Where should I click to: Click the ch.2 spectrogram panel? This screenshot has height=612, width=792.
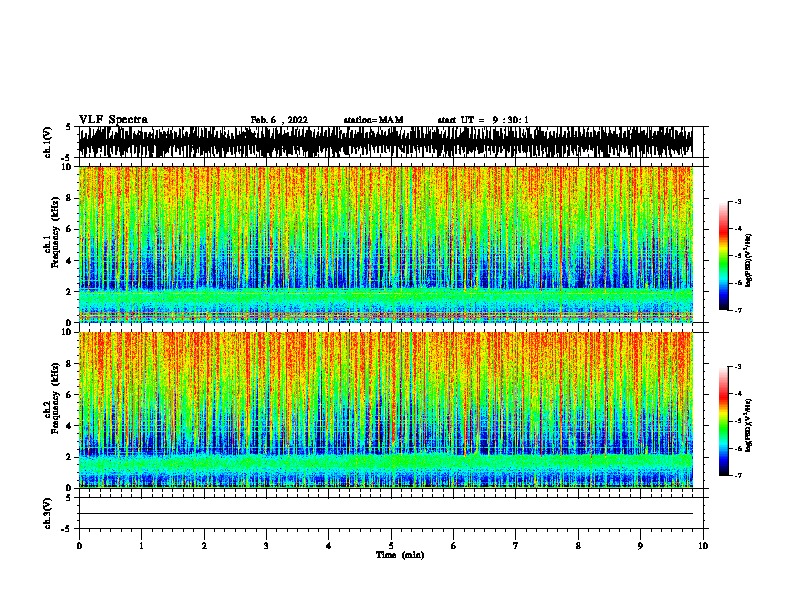[386, 410]
